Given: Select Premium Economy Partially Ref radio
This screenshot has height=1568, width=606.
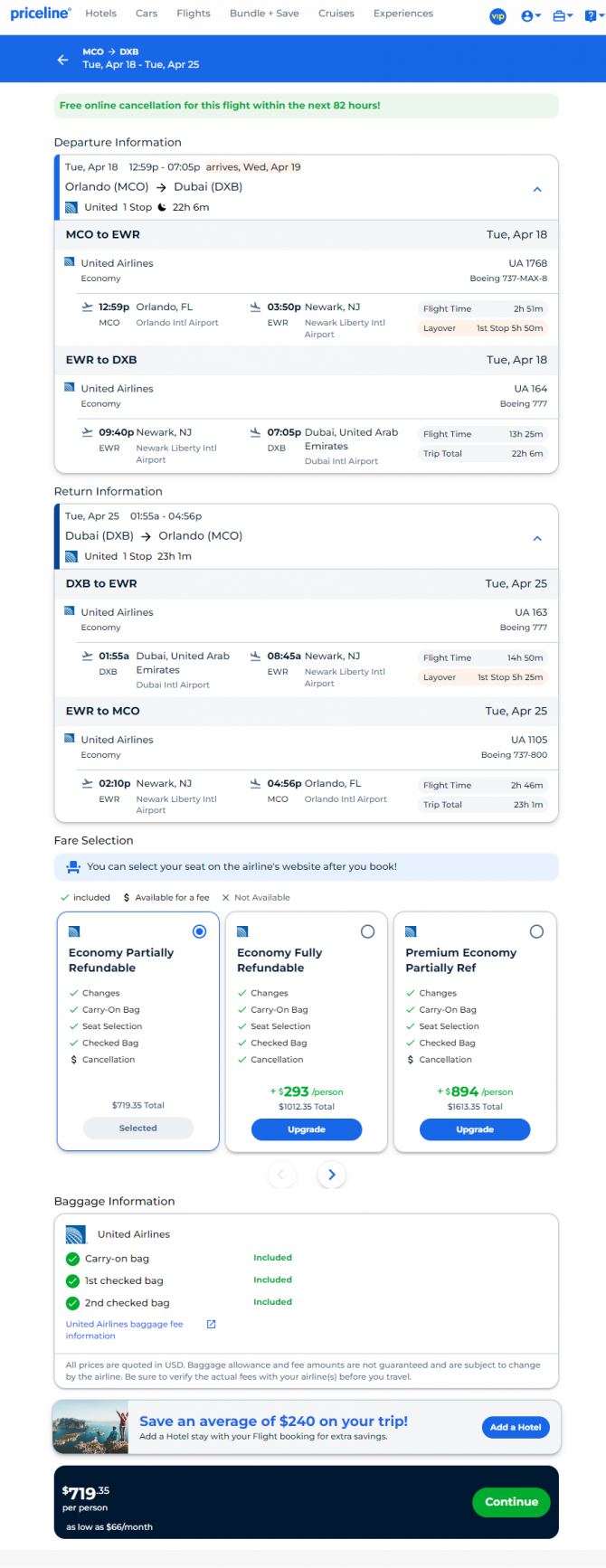Looking at the screenshot, I should click(x=536, y=931).
